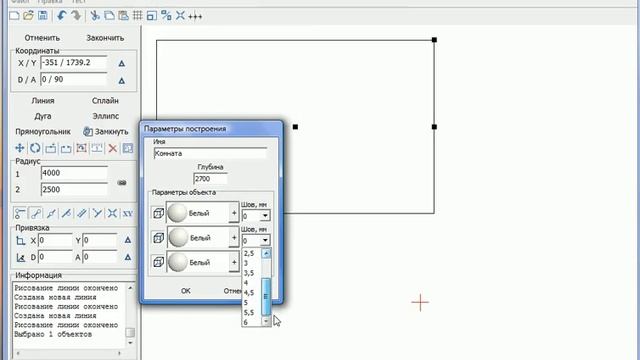Viewport: 640px width, 360px height.
Task: Select the Дуга drawing tool
Action: [x=43, y=116]
